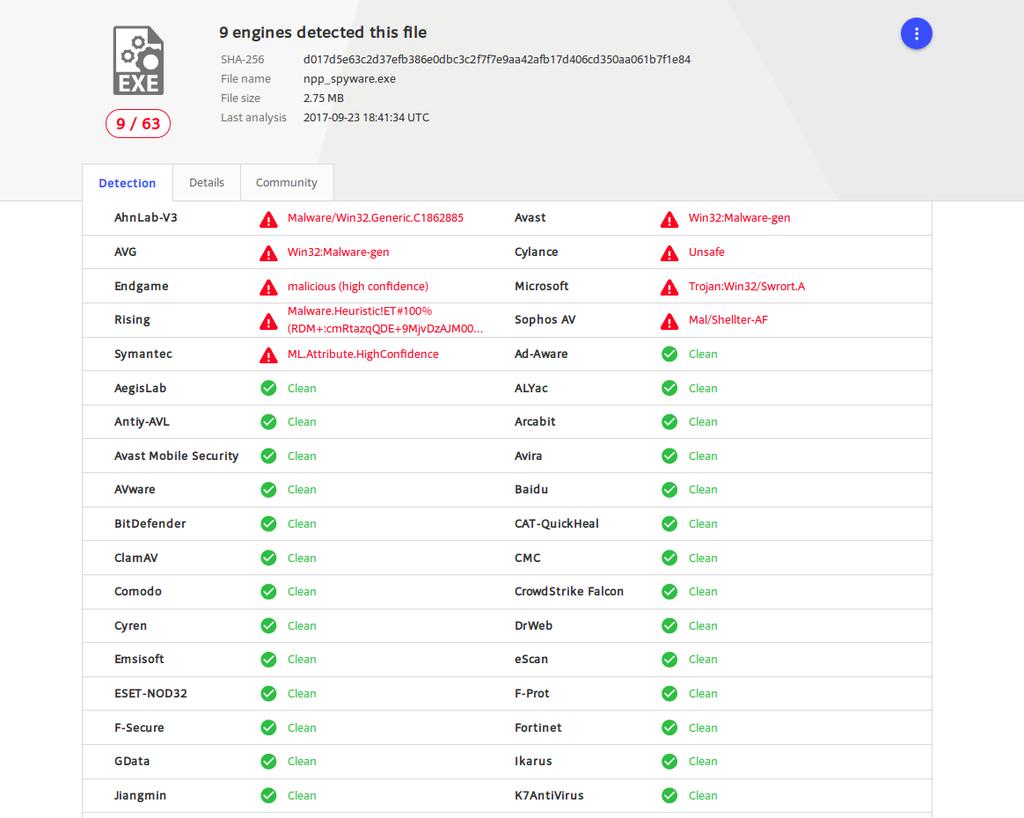1024x818 pixels.
Task: Open the Community tab
Action: coord(287,182)
